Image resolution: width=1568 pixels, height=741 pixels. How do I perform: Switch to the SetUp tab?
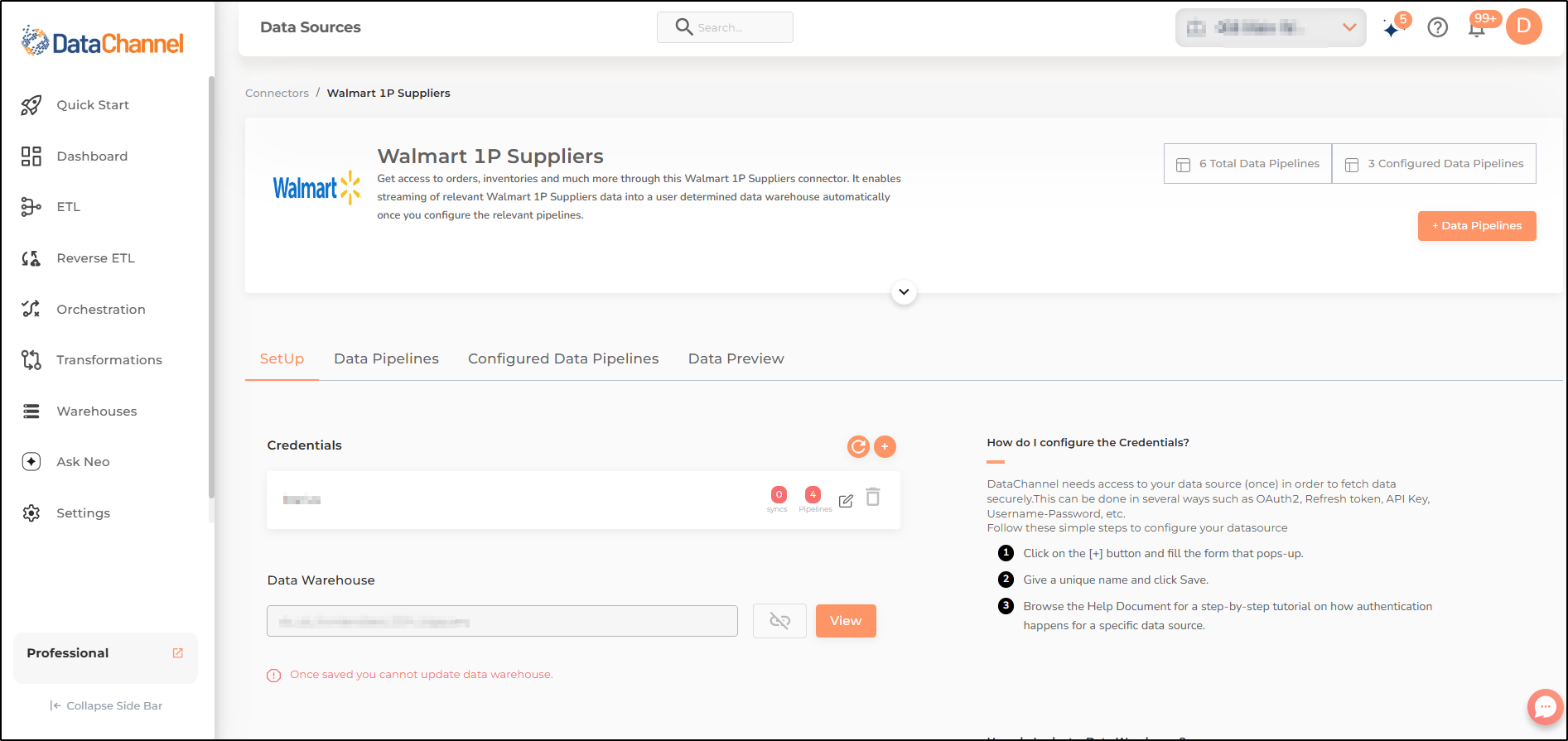[x=282, y=359]
